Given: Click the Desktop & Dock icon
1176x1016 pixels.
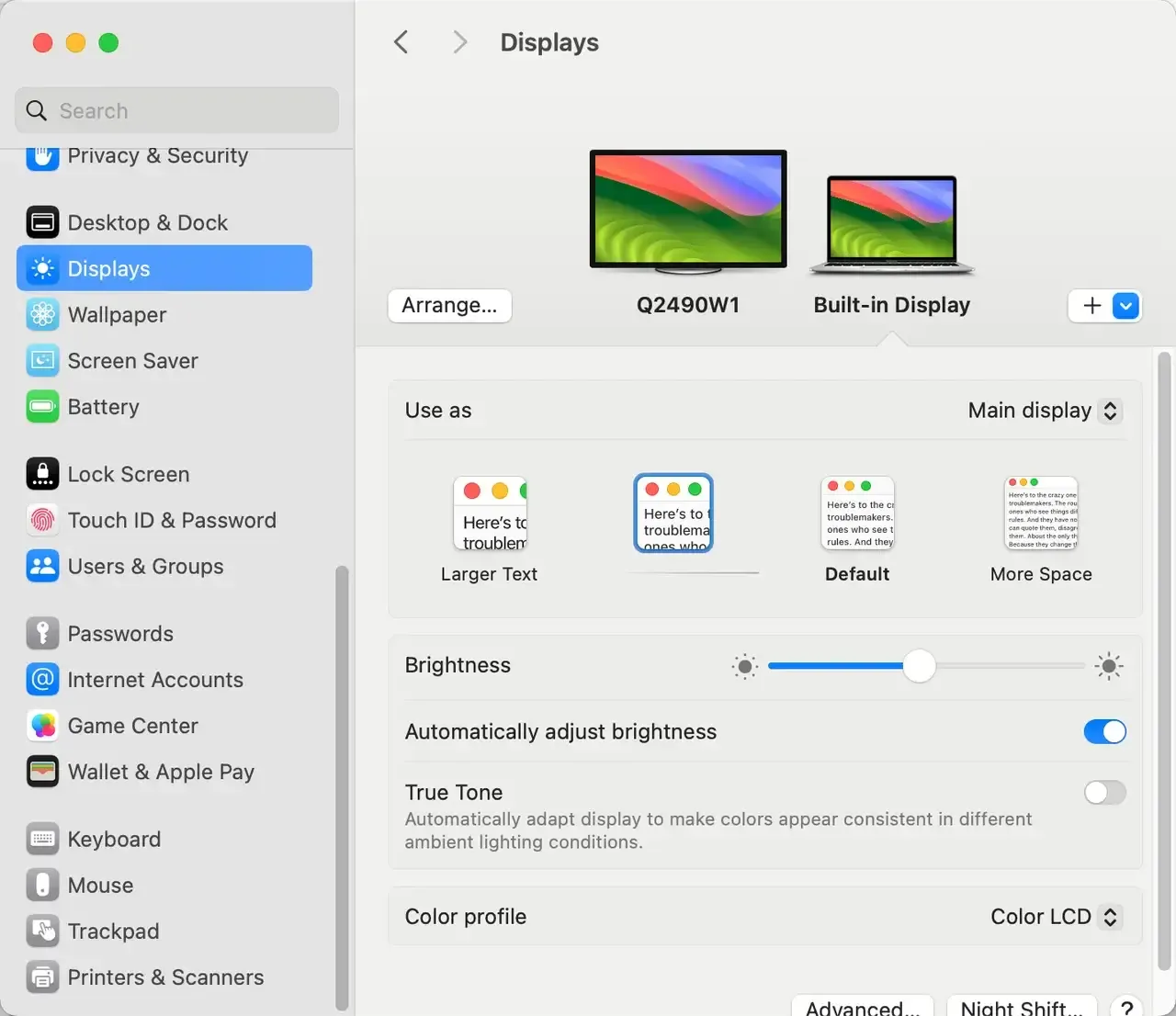Looking at the screenshot, I should point(42,222).
